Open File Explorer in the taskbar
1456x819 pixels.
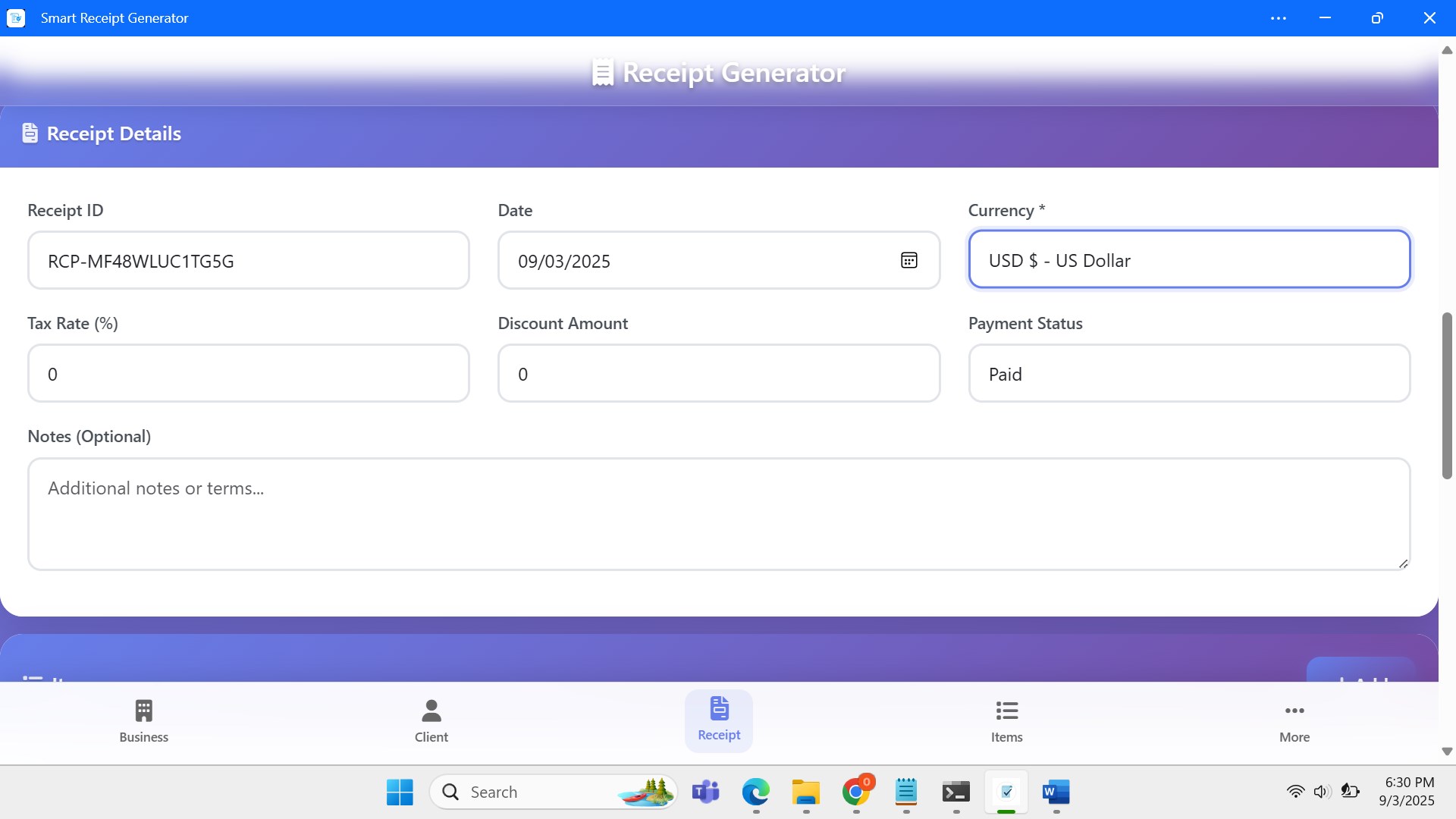point(805,792)
